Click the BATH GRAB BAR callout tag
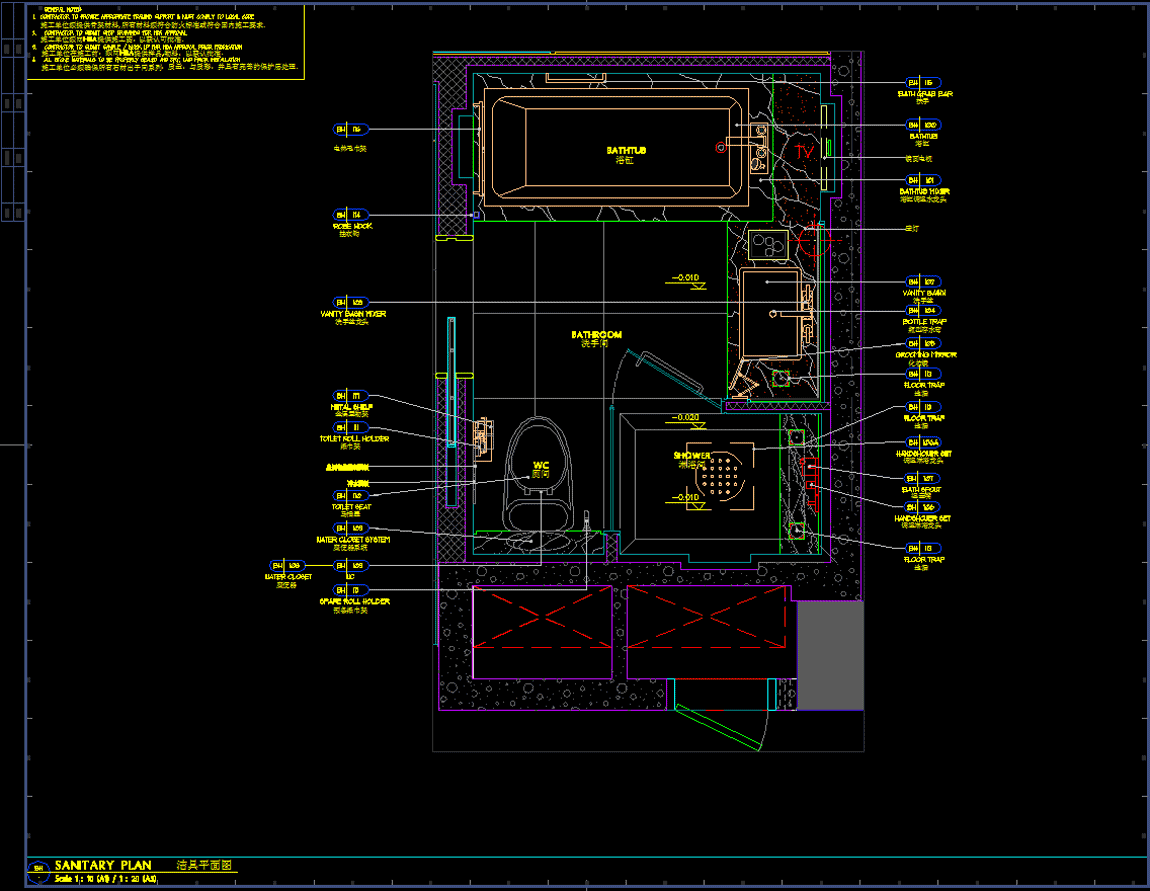This screenshot has width=1150, height=891. point(921,83)
